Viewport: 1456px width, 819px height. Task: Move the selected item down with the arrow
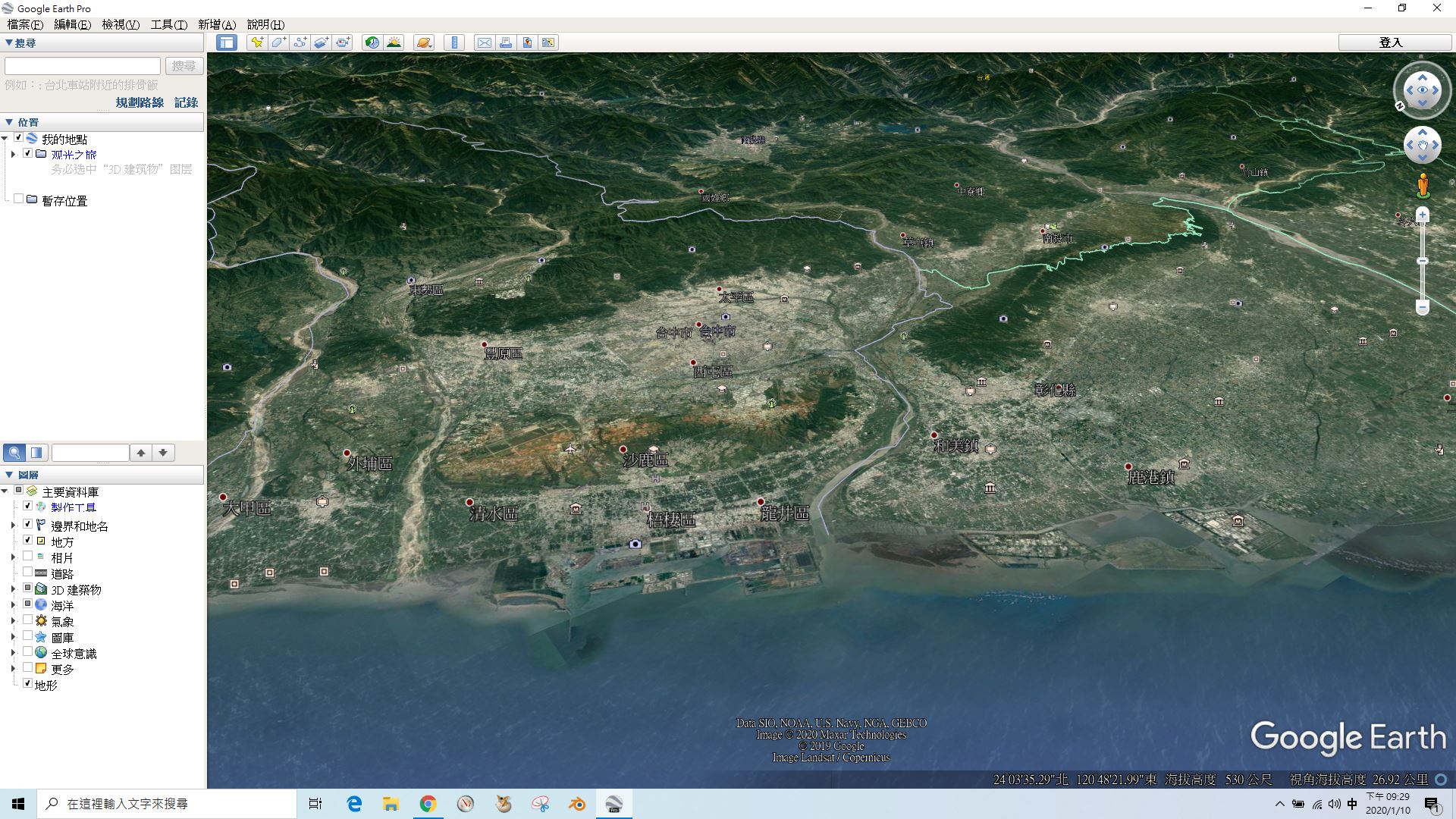(x=163, y=453)
